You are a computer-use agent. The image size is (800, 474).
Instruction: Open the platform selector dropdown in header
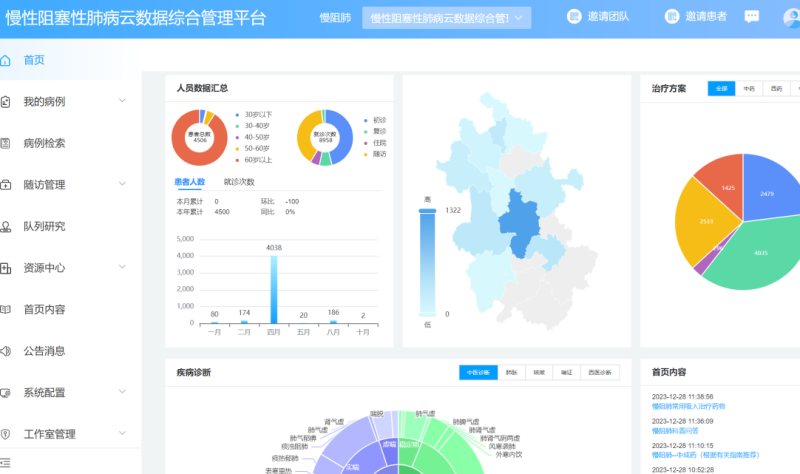(446, 18)
